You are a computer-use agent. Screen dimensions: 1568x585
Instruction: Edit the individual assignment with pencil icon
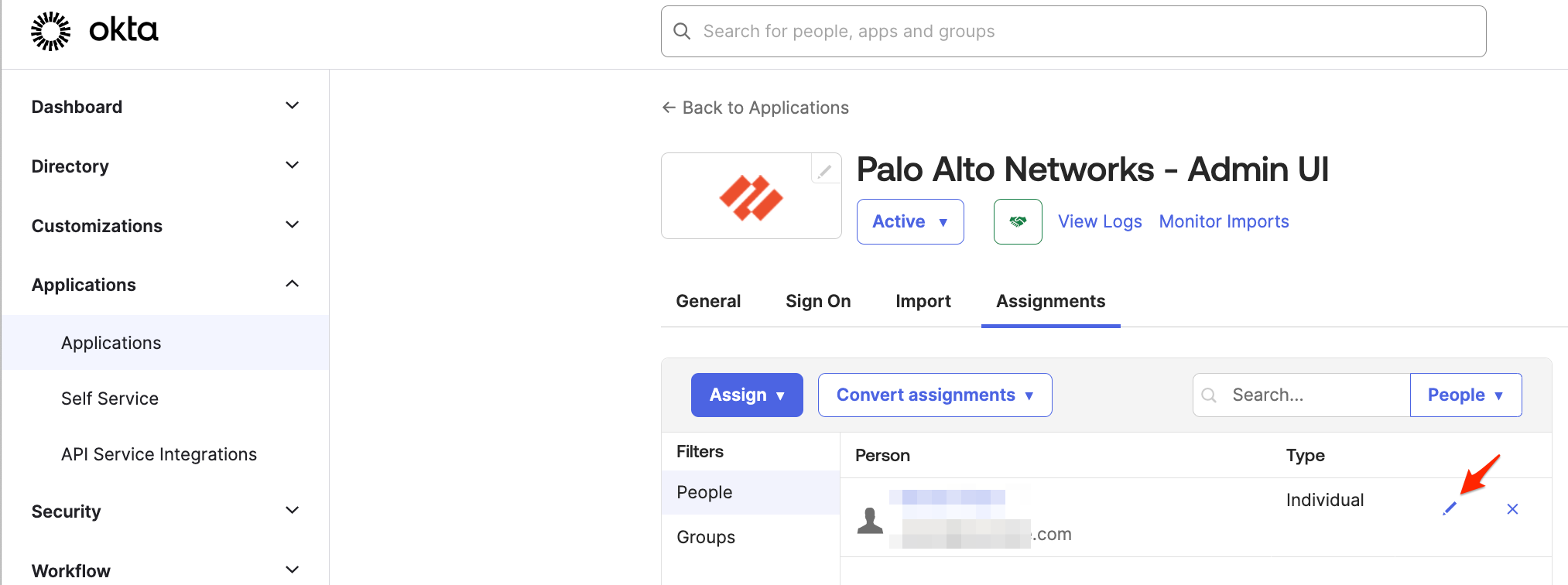(1450, 508)
